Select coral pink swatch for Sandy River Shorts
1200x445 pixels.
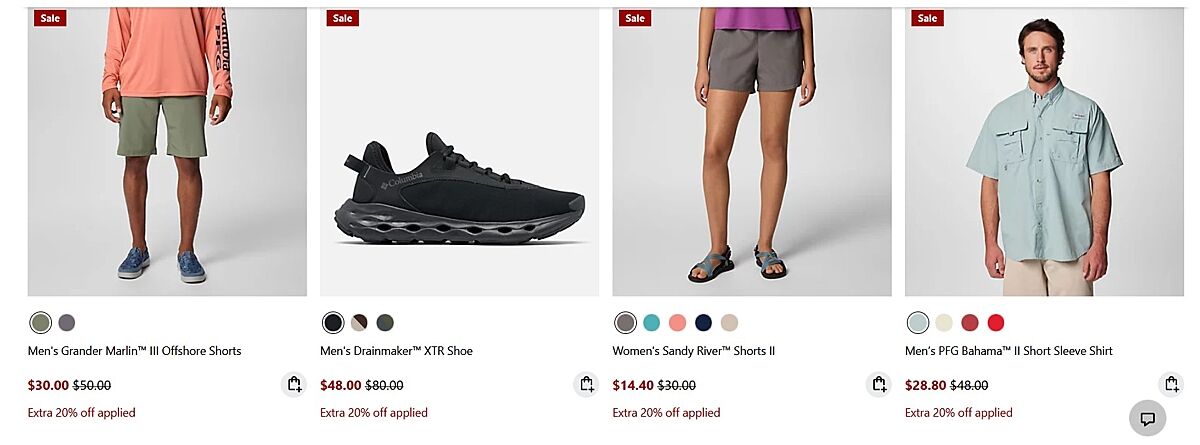(x=677, y=322)
